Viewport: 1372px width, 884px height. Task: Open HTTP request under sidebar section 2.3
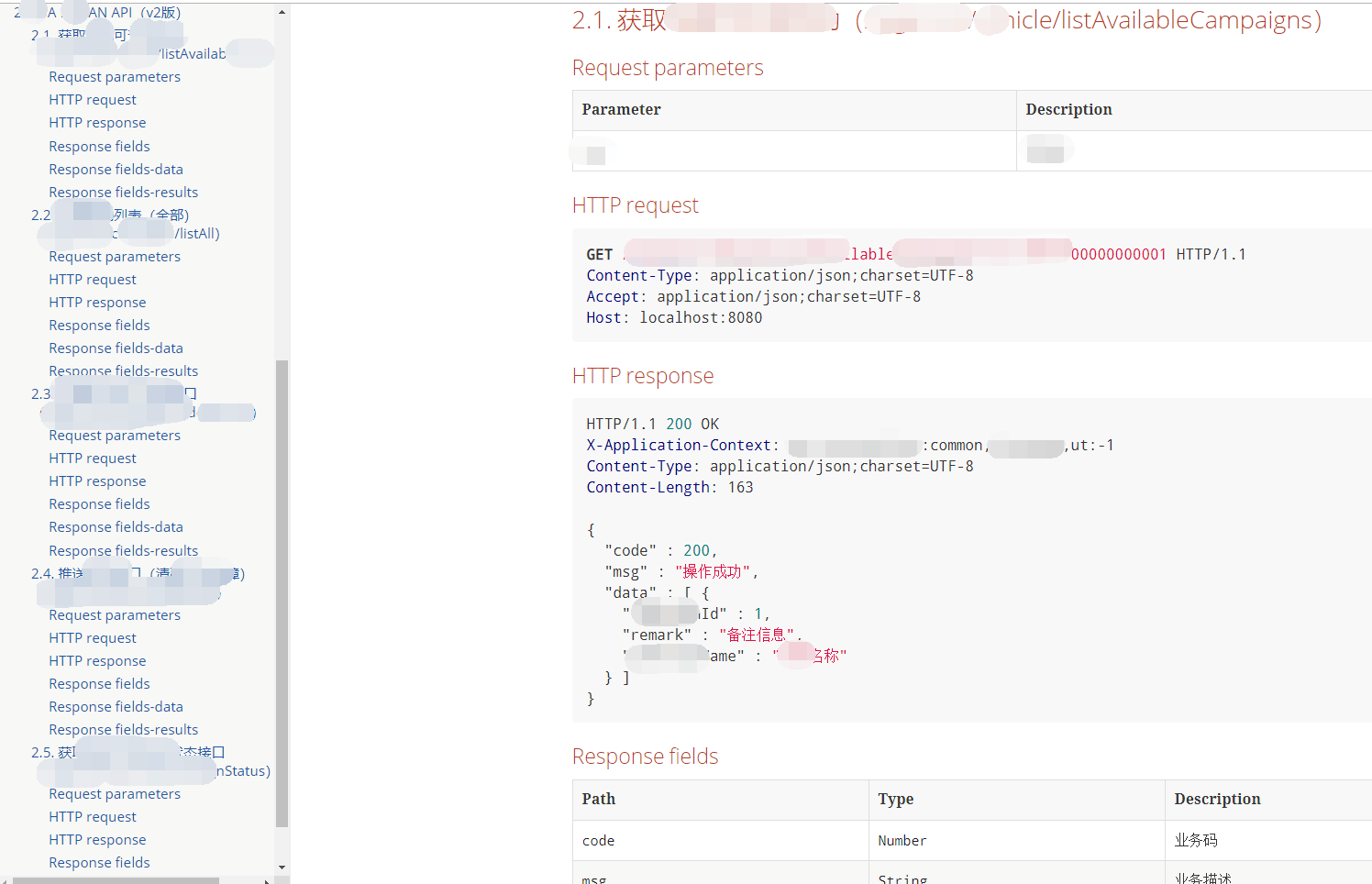click(x=93, y=459)
